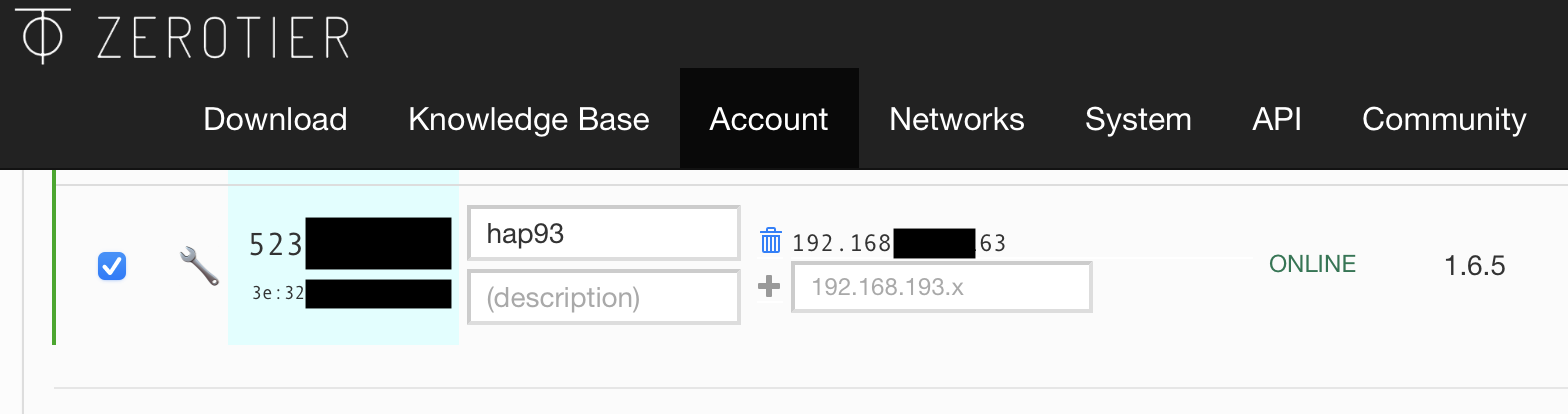Open the Download page
Screen dimensions: 1568x414
point(275,120)
